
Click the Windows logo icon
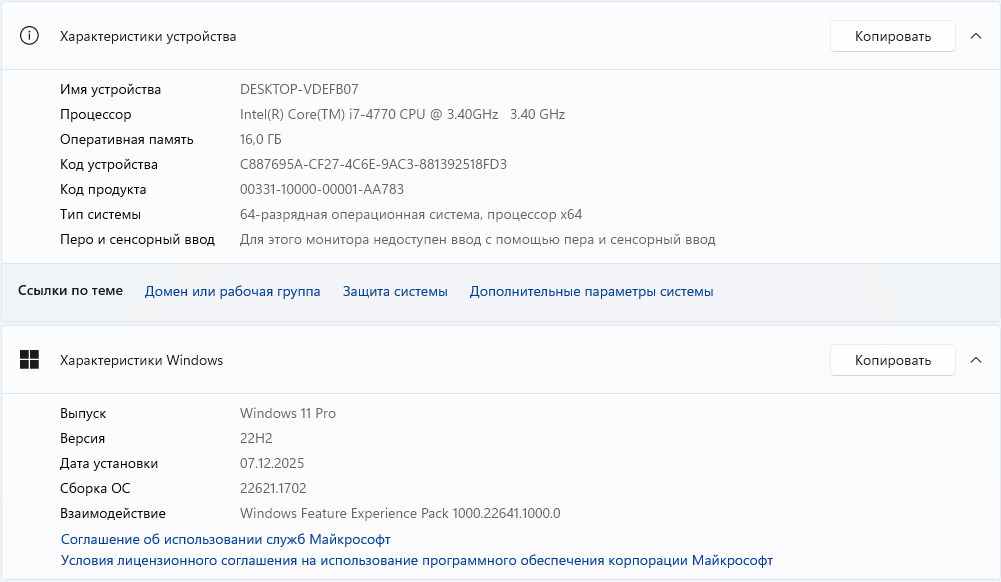tap(30, 360)
